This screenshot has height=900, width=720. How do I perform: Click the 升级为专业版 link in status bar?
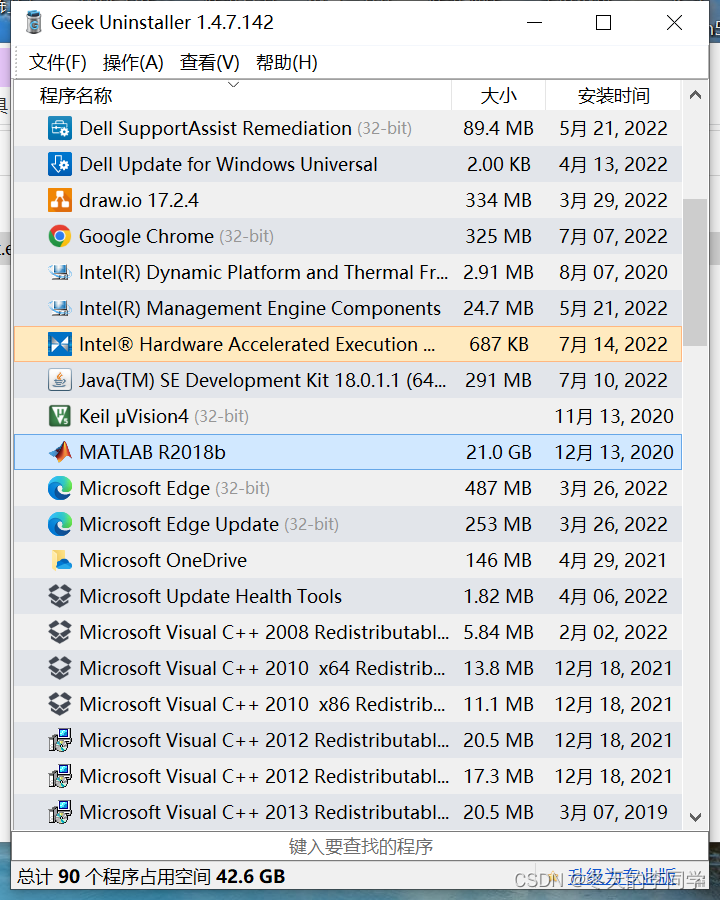622,877
